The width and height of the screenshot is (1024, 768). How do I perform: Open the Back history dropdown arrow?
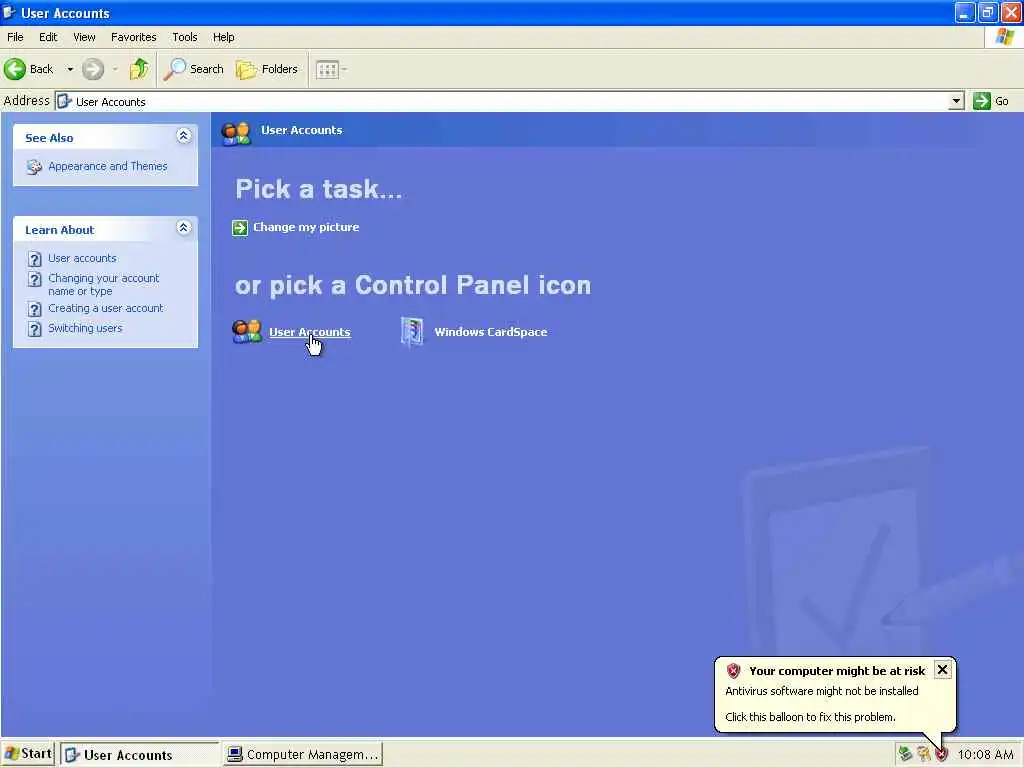click(x=70, y=69)
